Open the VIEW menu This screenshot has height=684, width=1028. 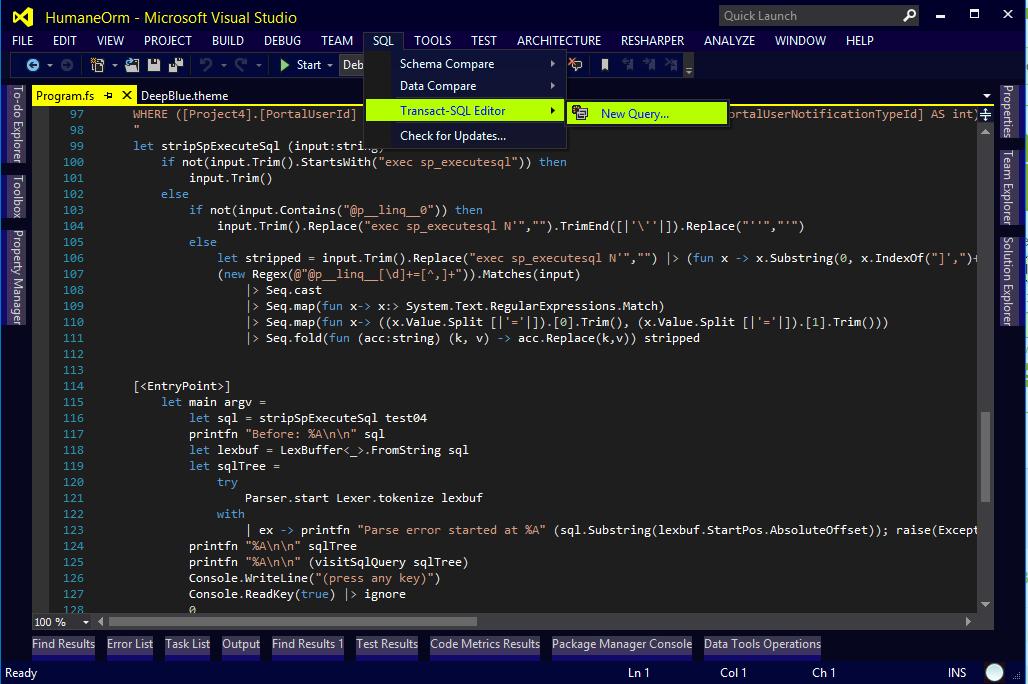[110, 41]
